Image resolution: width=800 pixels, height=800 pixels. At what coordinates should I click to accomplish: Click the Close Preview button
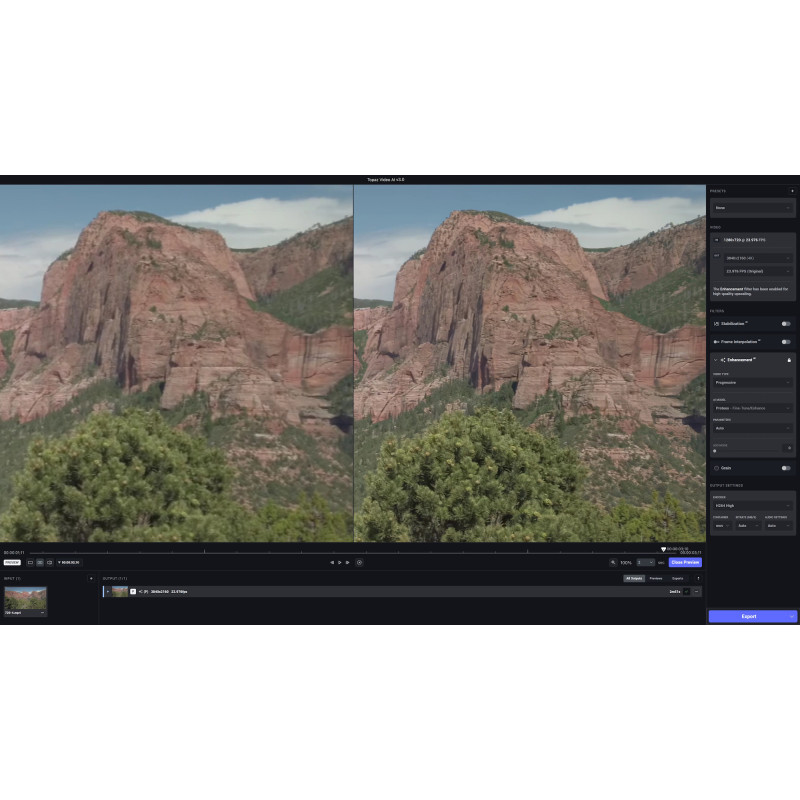point(685,562)
